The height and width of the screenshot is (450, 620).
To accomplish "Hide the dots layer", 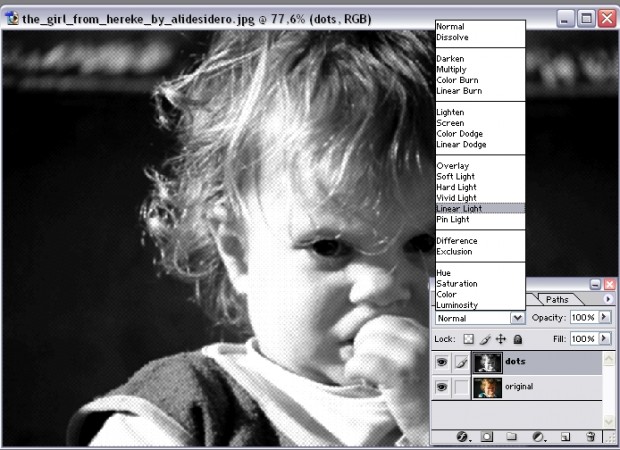I will [x=442, y=362].
